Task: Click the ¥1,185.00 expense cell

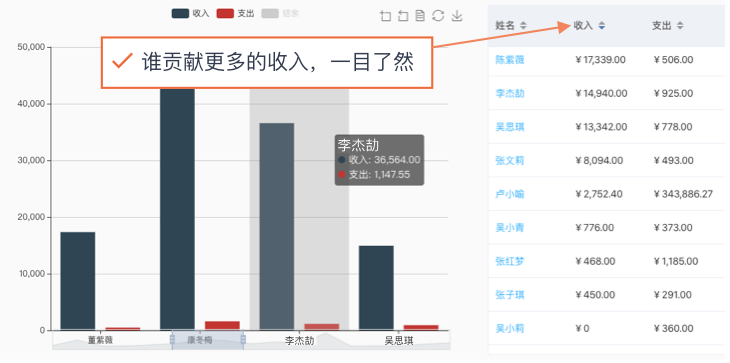Action: (x=676, y=262)
